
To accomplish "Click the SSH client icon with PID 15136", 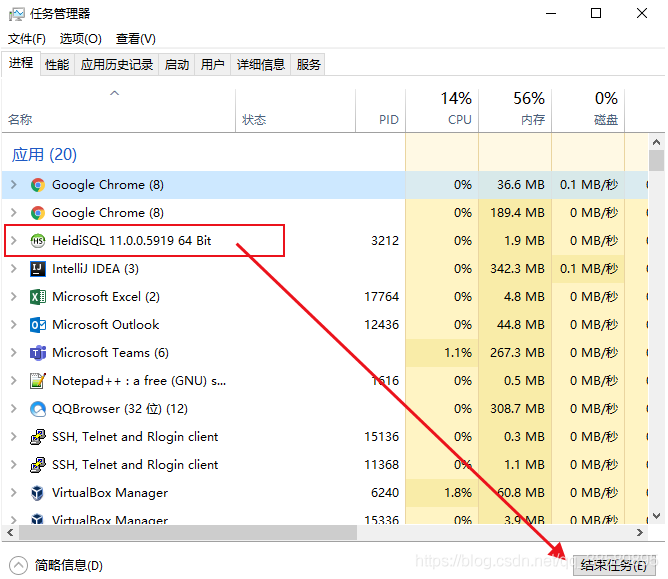I will coord(38,437).
